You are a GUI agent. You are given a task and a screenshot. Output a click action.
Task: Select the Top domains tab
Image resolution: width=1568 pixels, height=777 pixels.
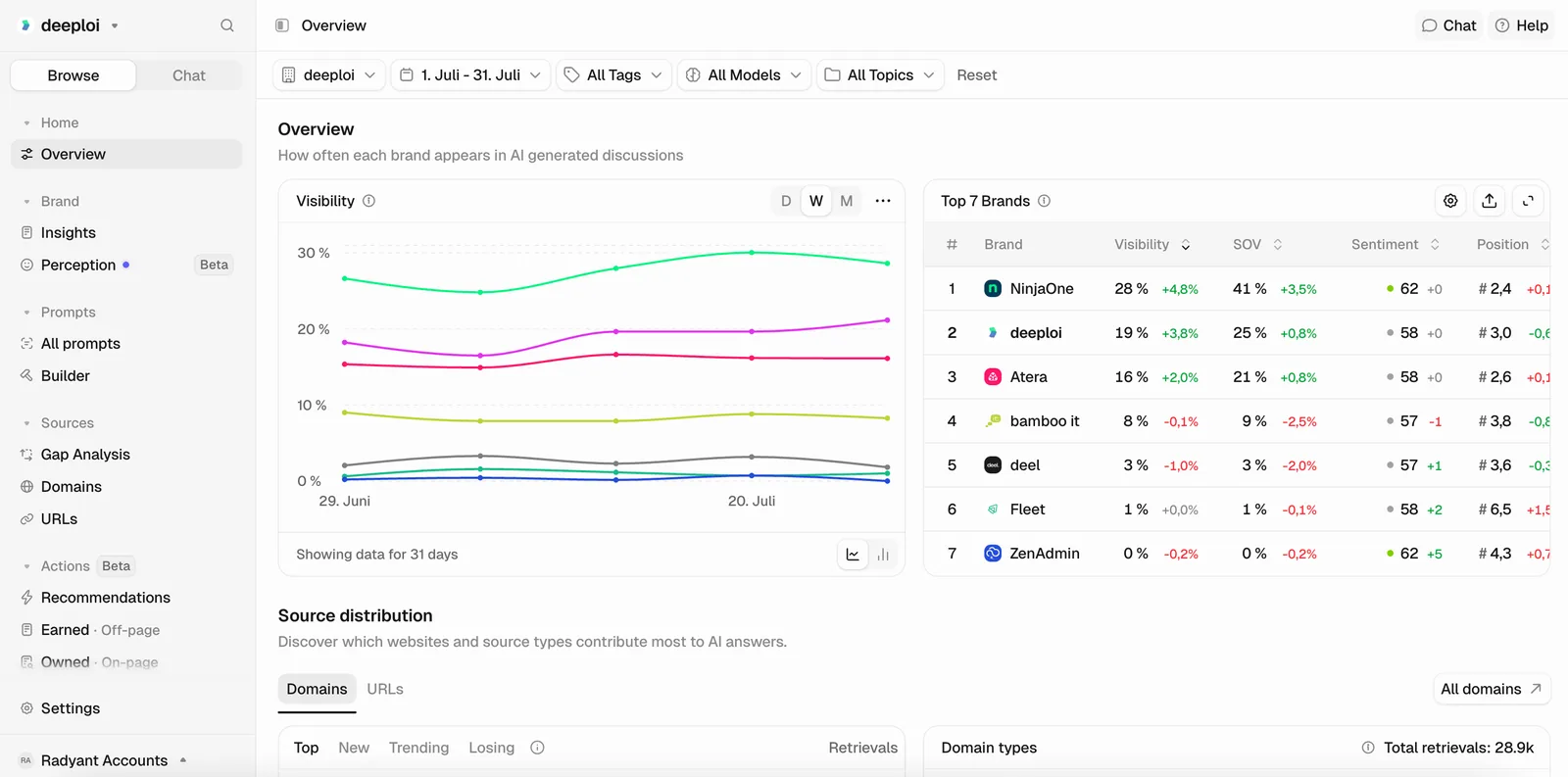pos(306,748)
